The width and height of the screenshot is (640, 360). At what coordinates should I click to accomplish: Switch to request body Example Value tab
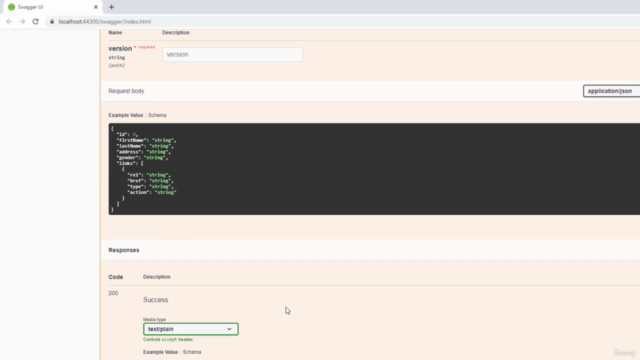126,115
